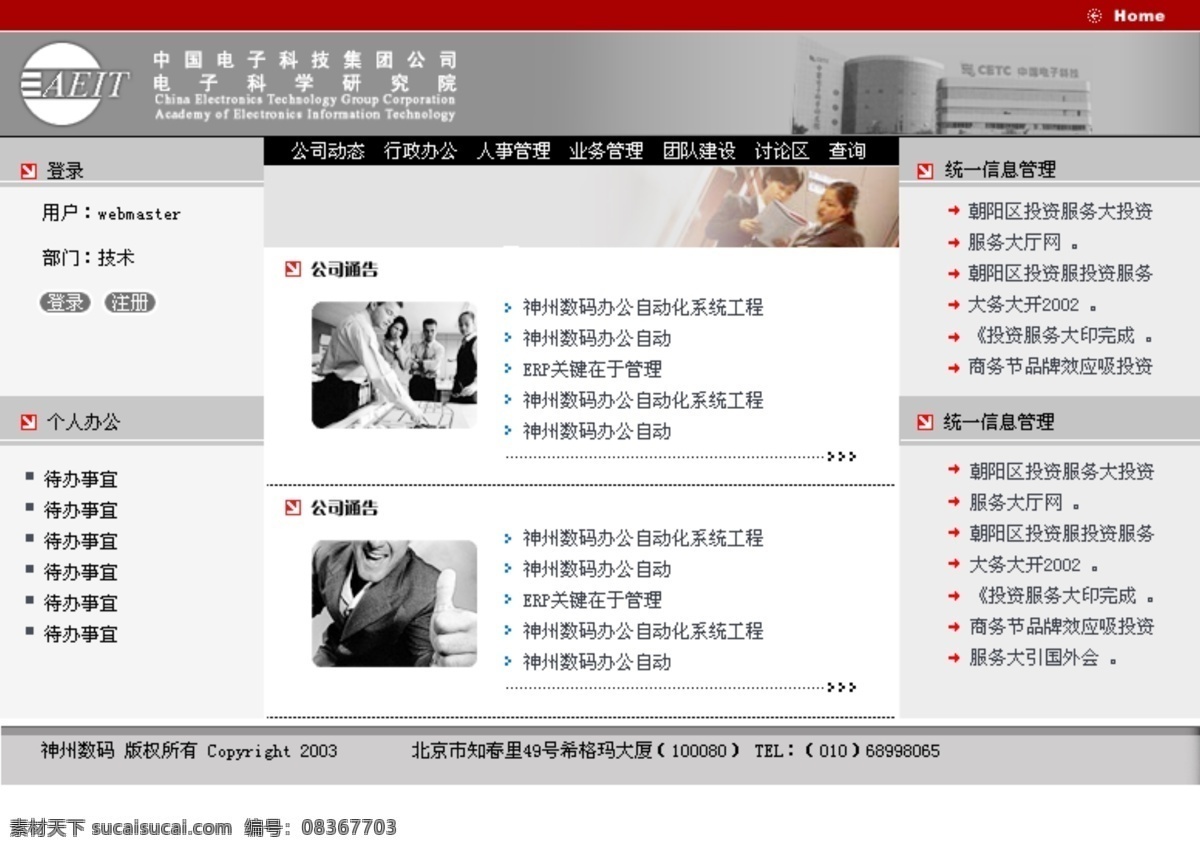Click the >>> more arrows in upper 公司通告

pos(842,457)
